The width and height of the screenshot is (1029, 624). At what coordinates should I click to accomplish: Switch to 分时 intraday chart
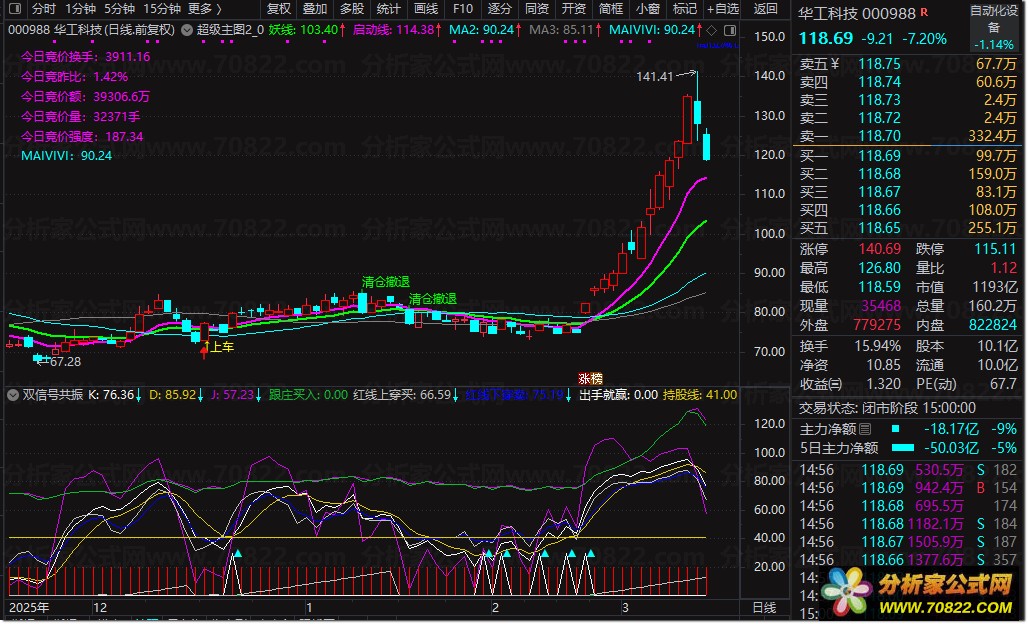(44, 9)
